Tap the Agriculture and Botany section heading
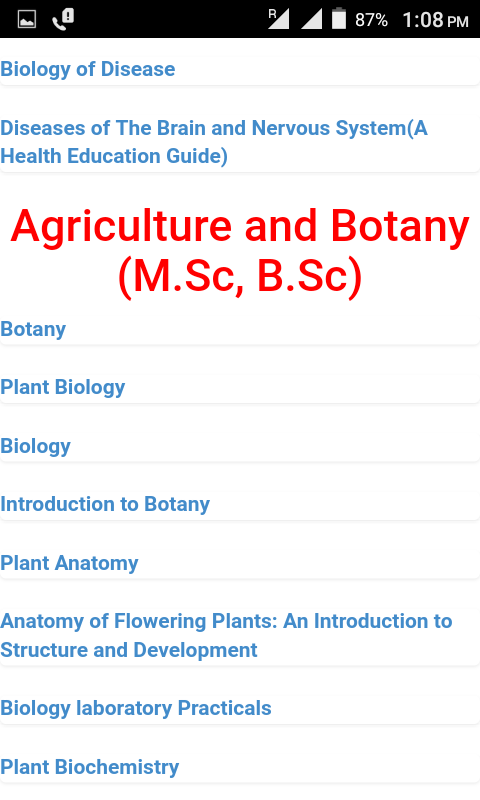The height and width of the screenshot is (800, 480). (240, 251)
